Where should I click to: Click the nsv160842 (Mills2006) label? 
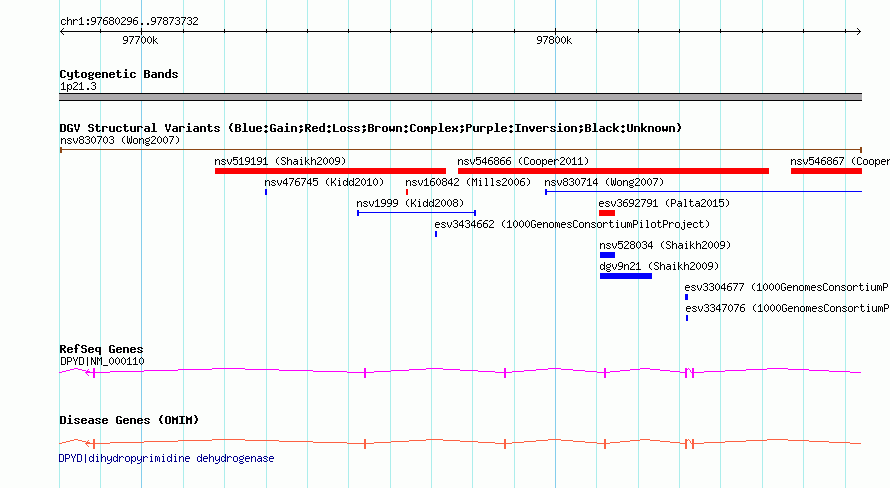click(x=468, y=182)
